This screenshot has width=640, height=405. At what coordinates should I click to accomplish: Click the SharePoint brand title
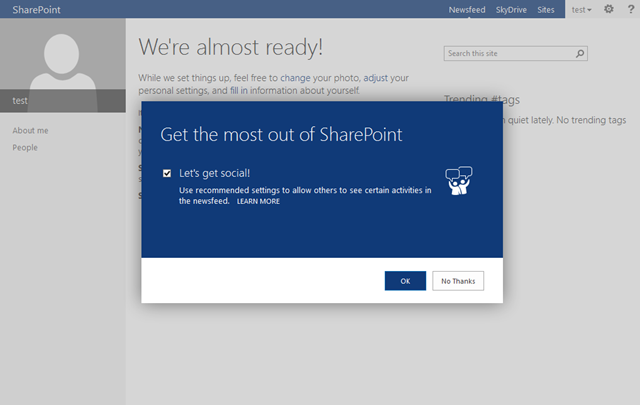[36, 9]
